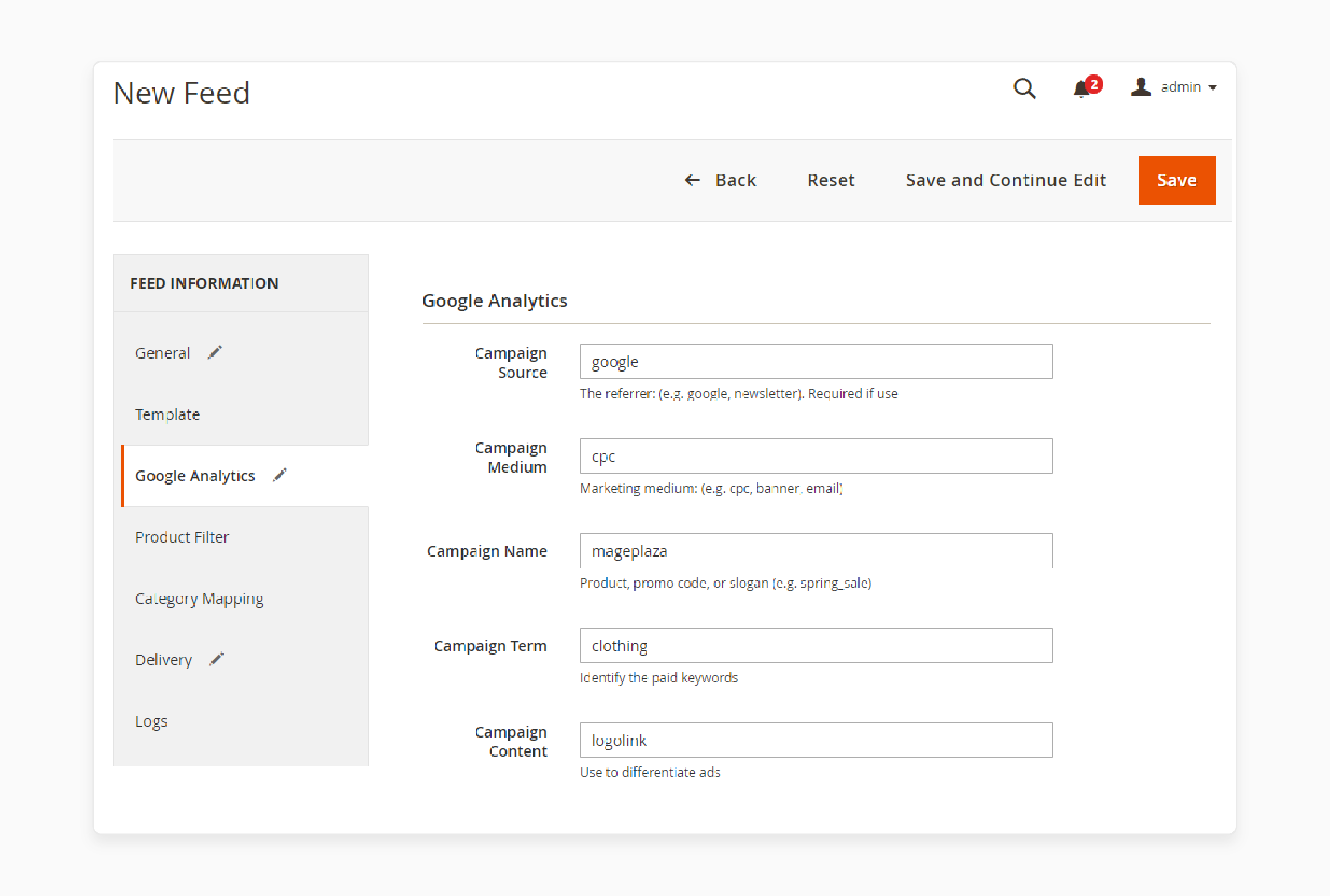1330x896 pixels.
Task: Click 'The referrer' hint text
Action: [738, 394]
